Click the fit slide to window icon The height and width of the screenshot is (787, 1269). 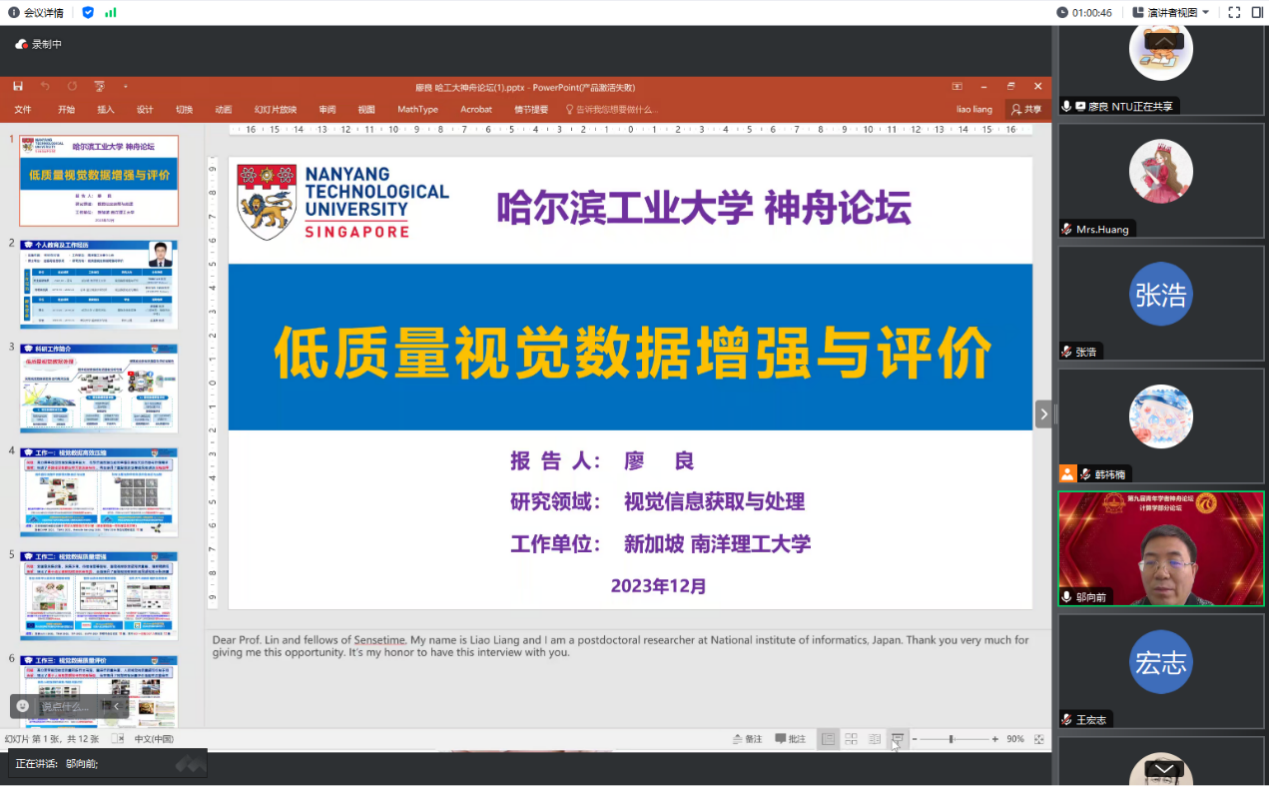click(x=1039, y=739)
